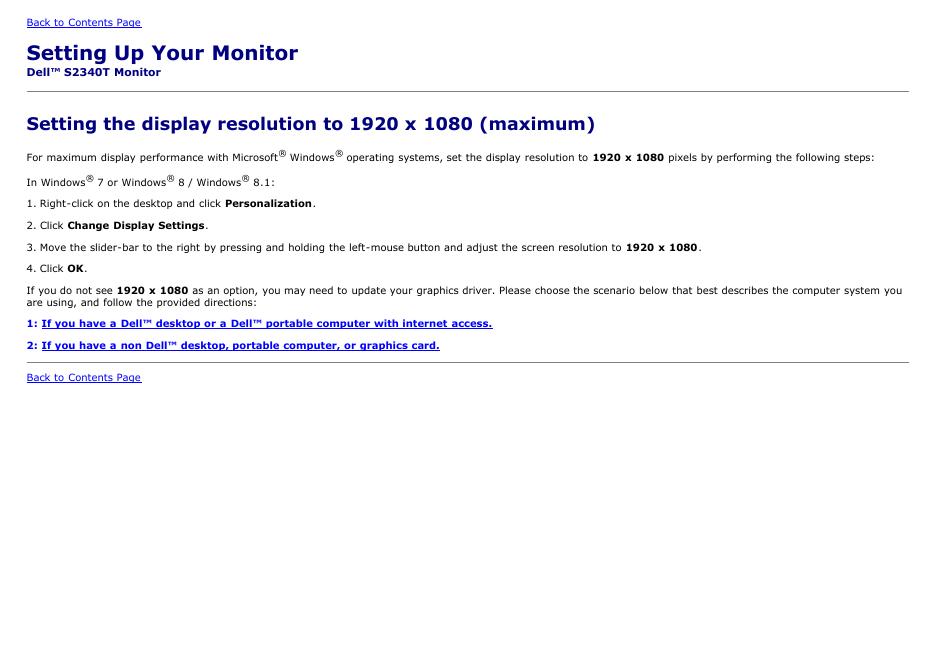
Task: Open the top Back to Contents Page link
Action: pyautogui.click(x=84, y=23)
